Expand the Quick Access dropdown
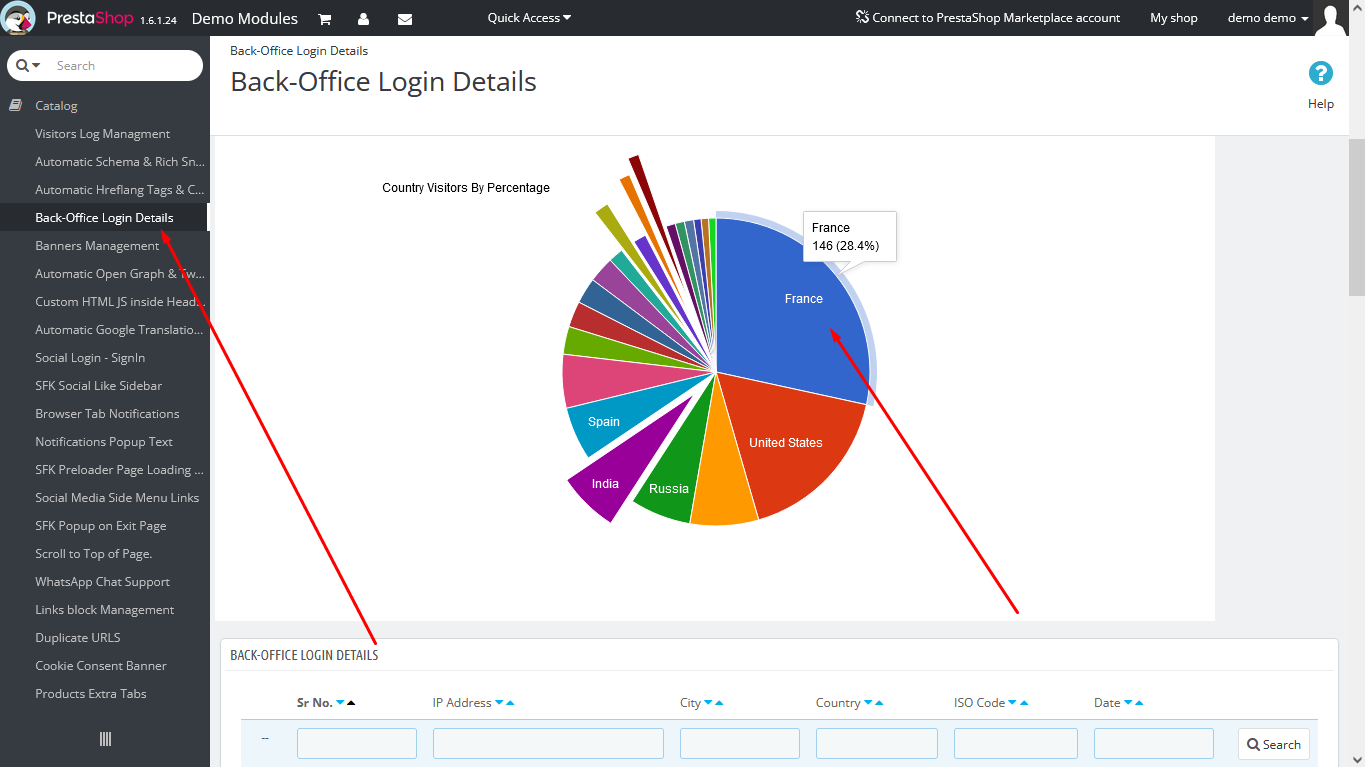 (529, 18)
